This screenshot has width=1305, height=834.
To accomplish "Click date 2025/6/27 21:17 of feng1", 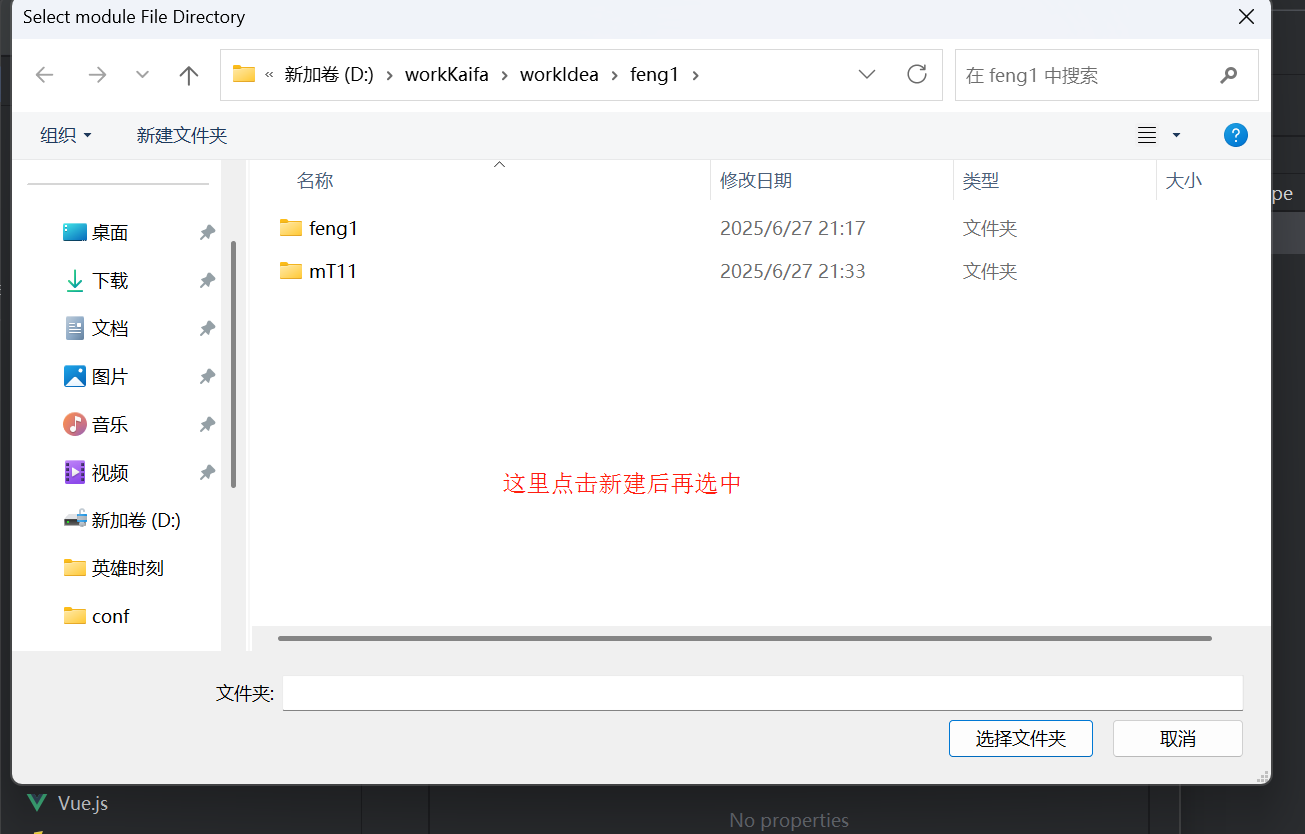I will click(x=793, y=228).
